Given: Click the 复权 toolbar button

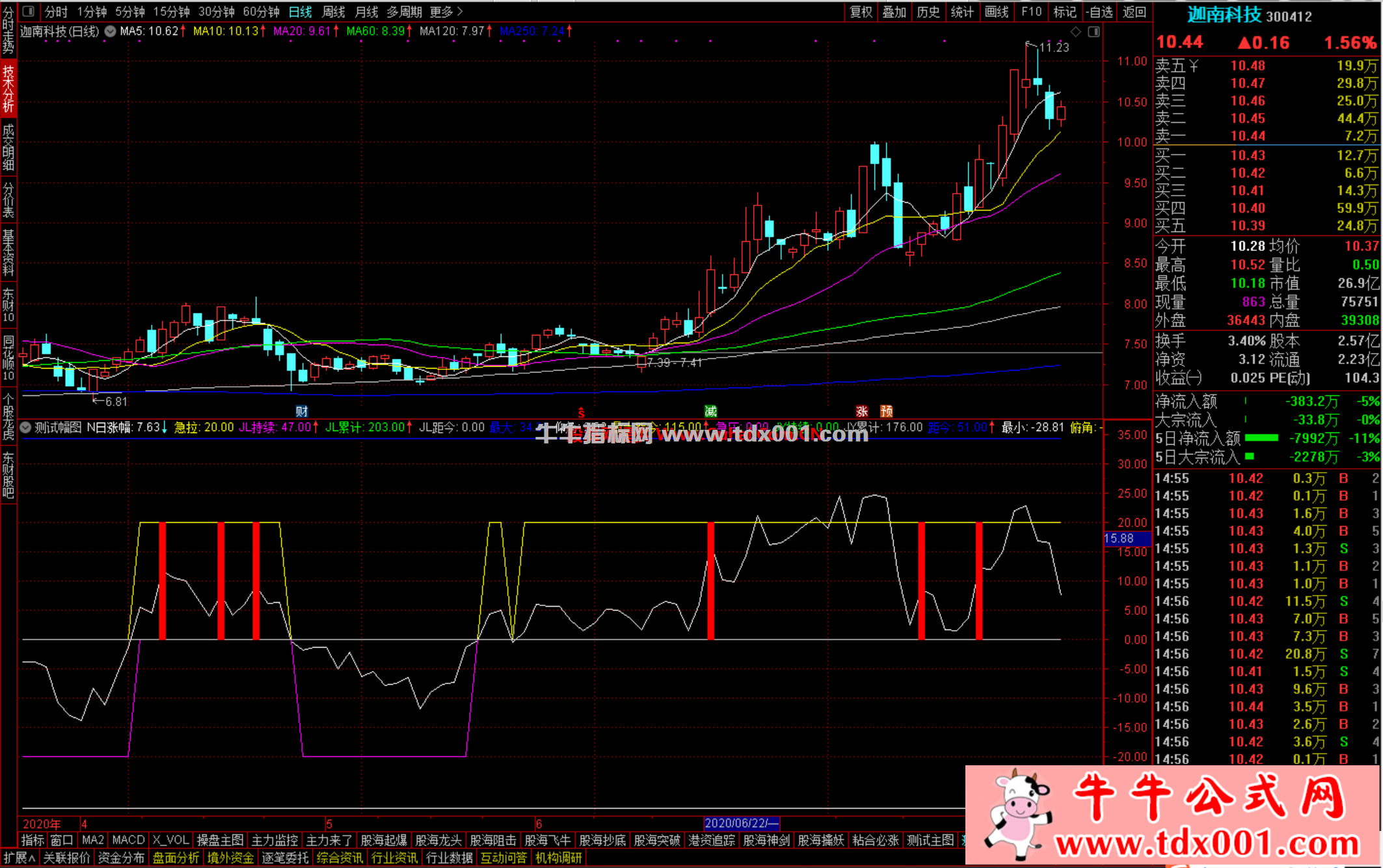Looking at the screenshot, I should click(861, 12).
